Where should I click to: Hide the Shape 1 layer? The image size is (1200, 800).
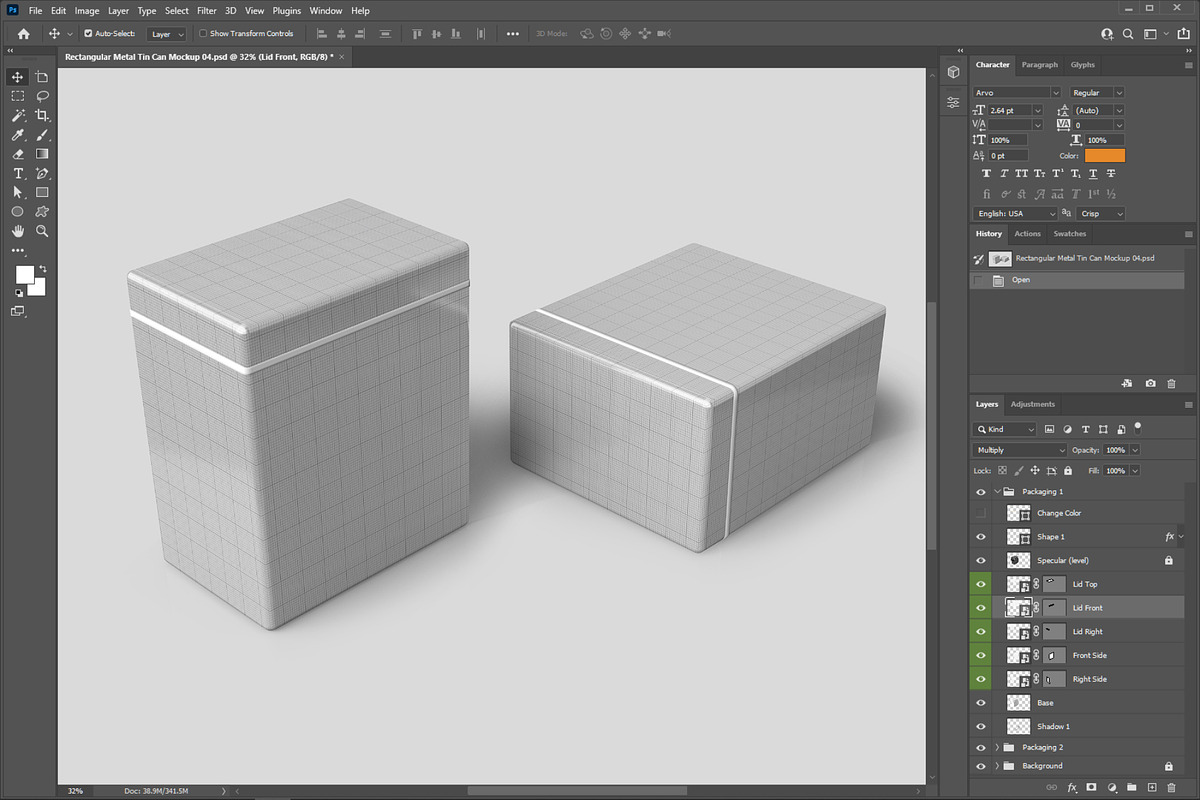coord(980,537)
